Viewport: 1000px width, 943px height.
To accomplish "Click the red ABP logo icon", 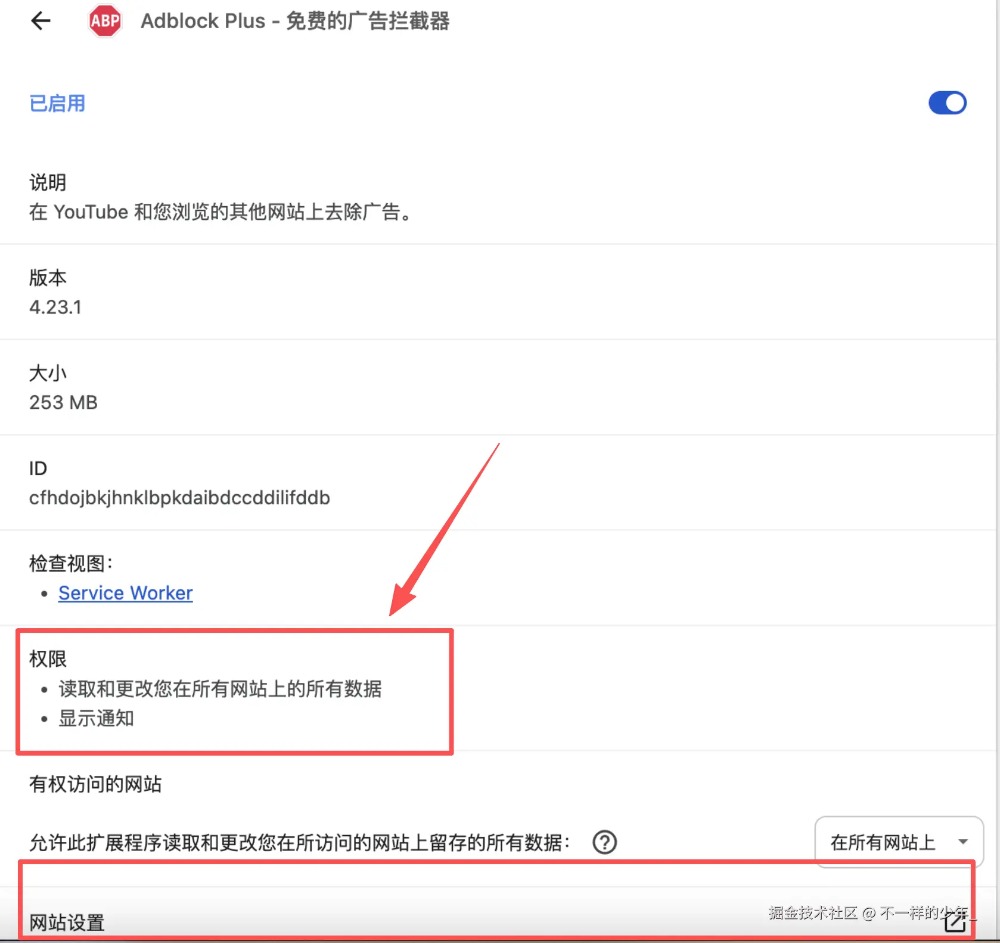I will click(x=104, y=21).
